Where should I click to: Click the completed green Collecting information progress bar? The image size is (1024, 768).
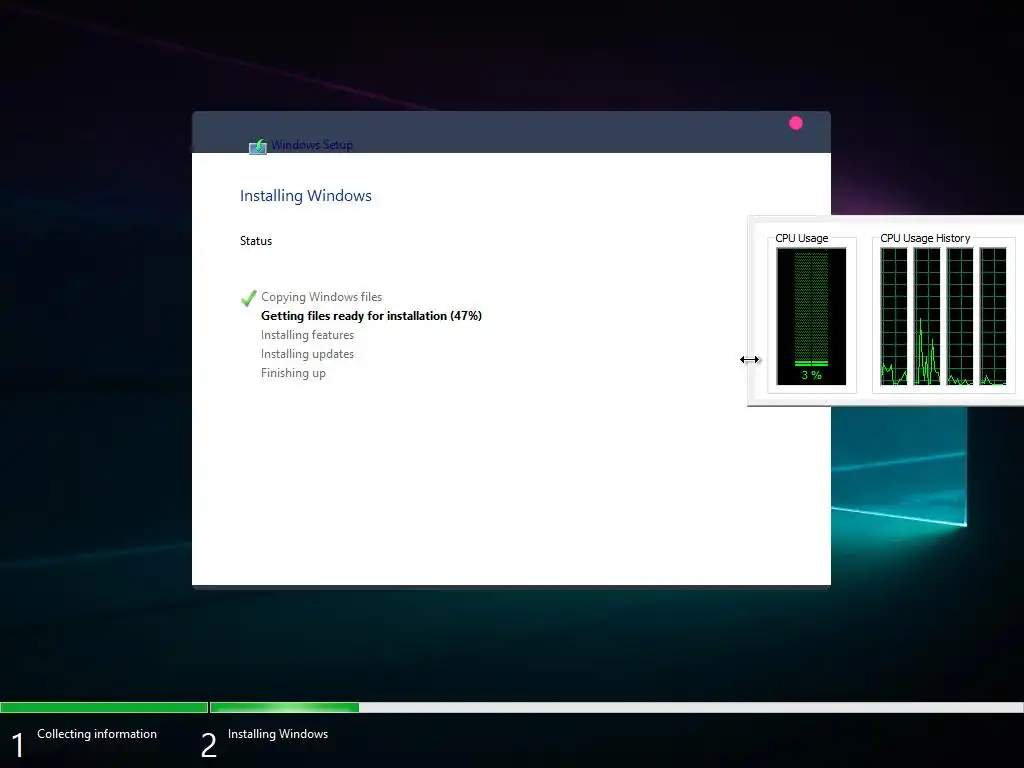coord(104,707)
